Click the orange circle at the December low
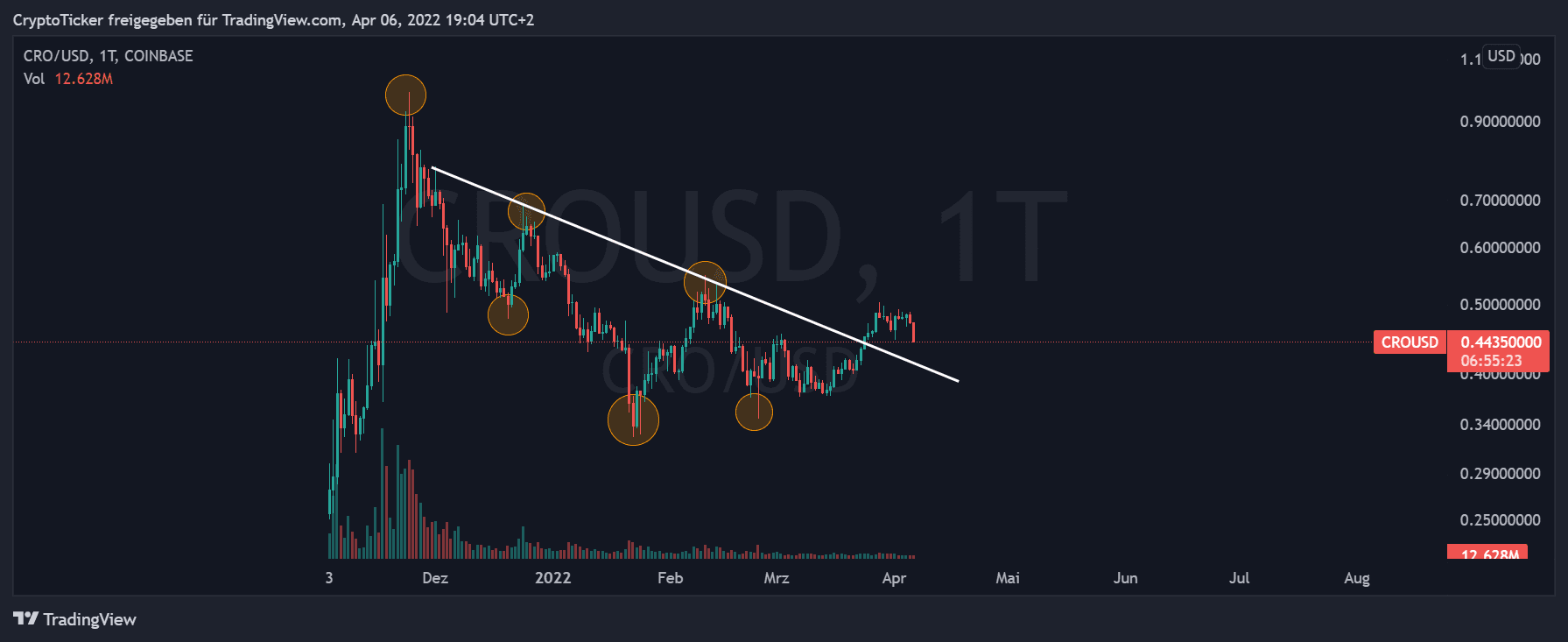The height and width of the screenshot is (642, 1568). pyautogui.click(x=508, y=314)
